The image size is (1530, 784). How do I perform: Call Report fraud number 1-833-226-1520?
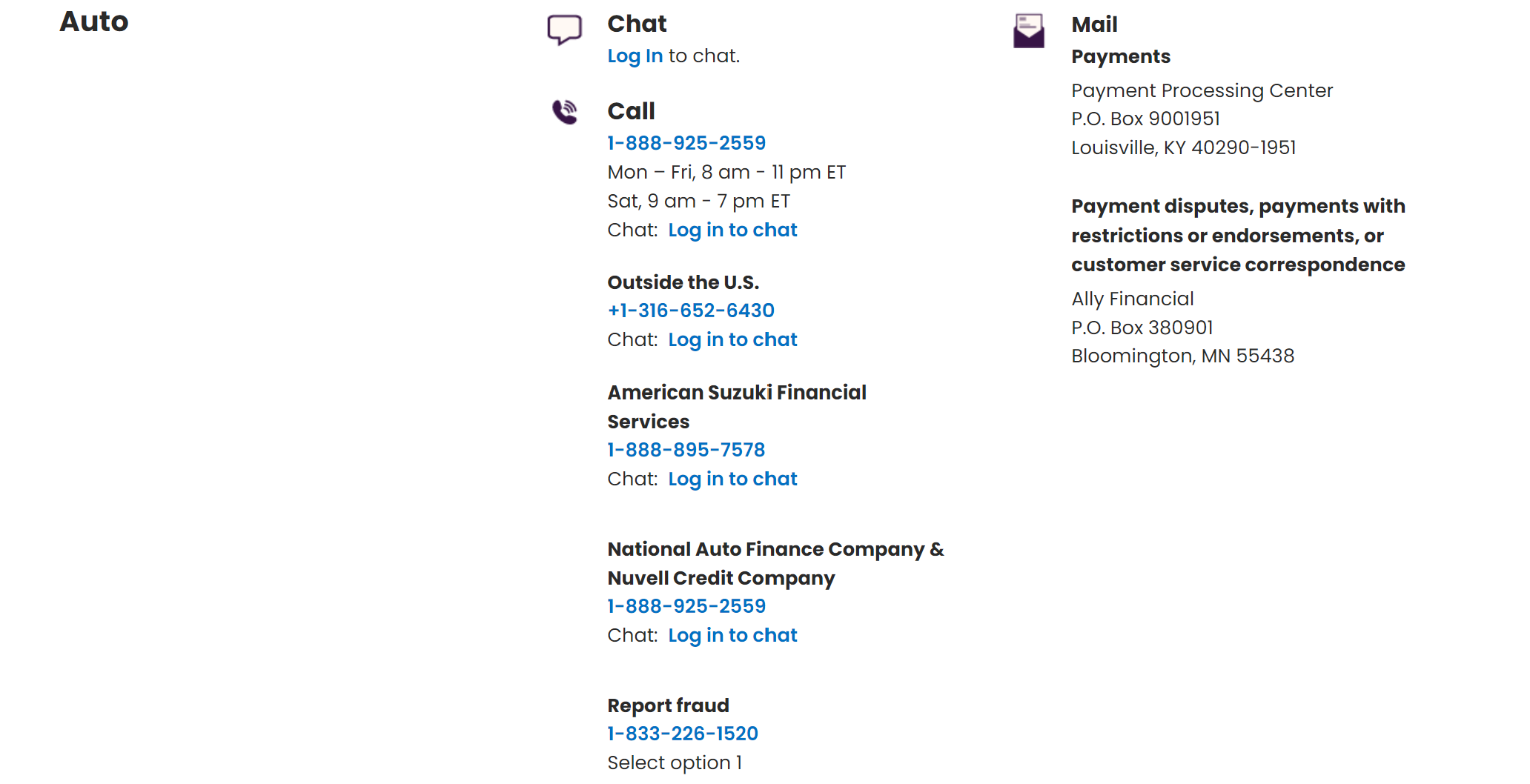click(x=683, y=734)
